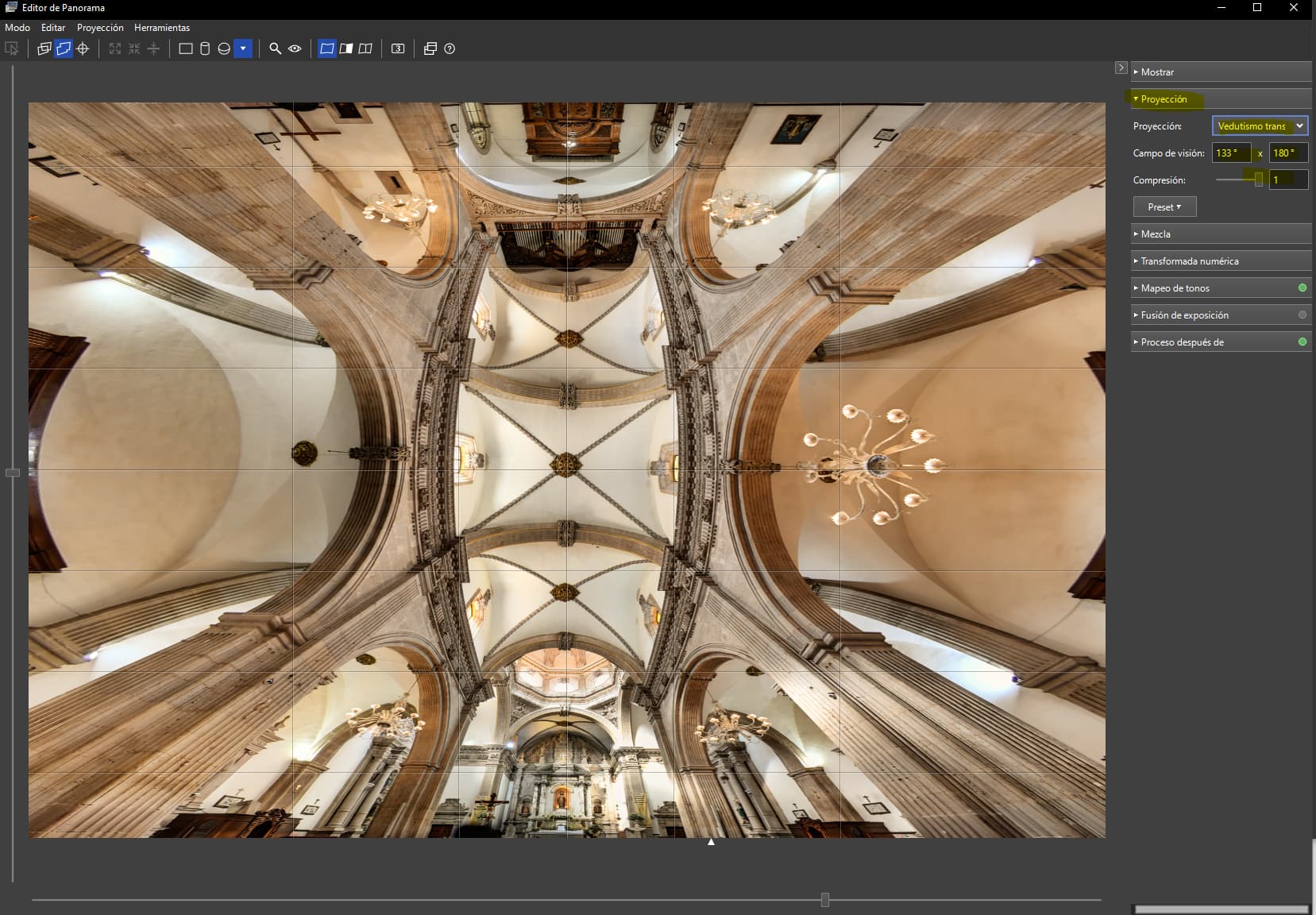Click the selection pointer tool icon
This screenshot has width=1316, height=915.
12,48
